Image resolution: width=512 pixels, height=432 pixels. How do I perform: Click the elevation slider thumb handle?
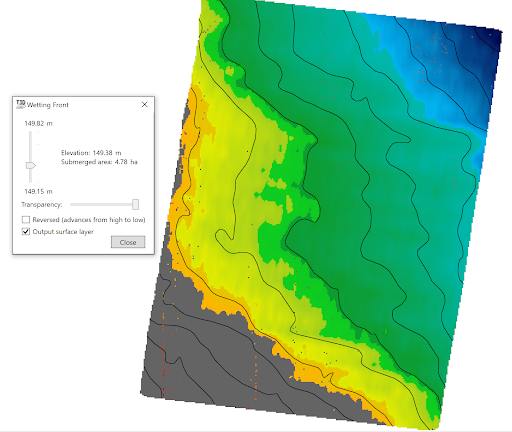[31, 165]
